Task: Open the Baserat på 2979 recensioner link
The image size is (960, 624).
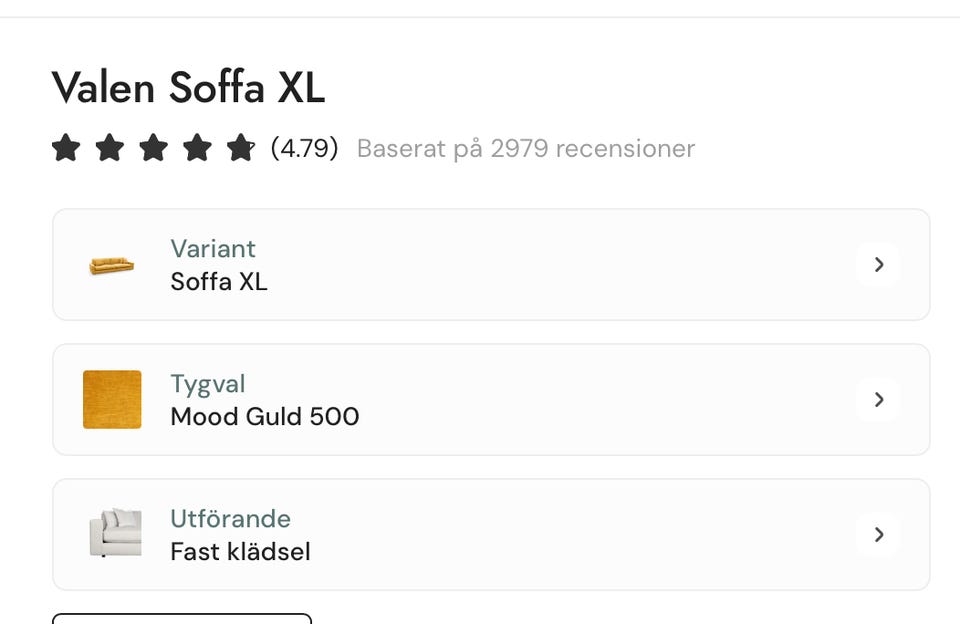Action: click(525, 149)
